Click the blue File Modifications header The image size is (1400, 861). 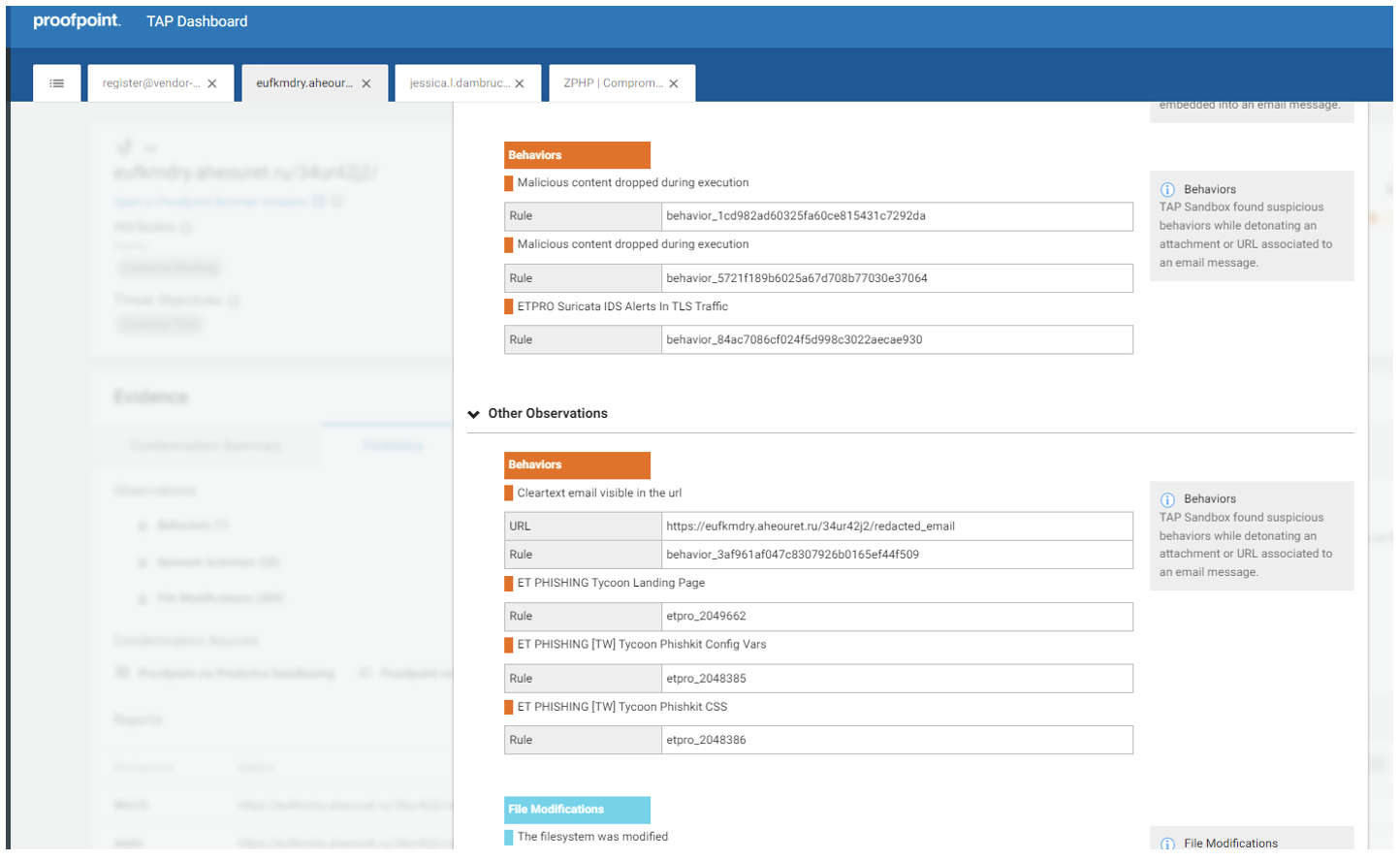pyautogui.click(x=577, y=810)
